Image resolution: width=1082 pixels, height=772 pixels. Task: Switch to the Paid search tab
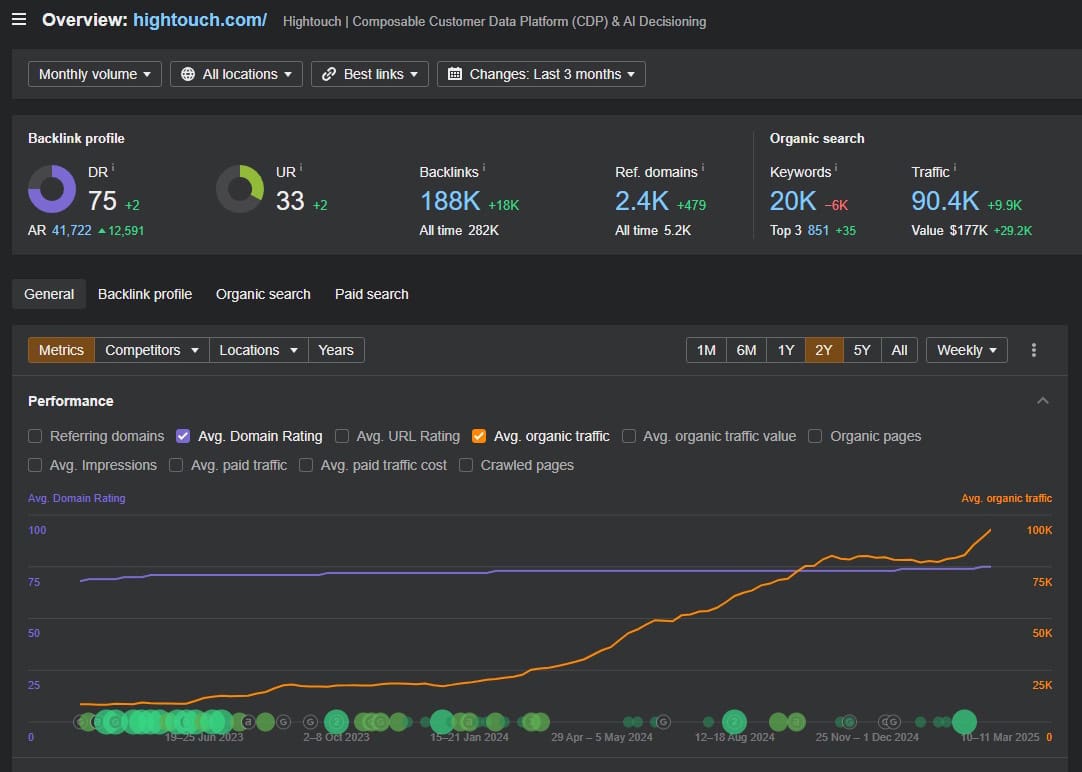(371, 294)
